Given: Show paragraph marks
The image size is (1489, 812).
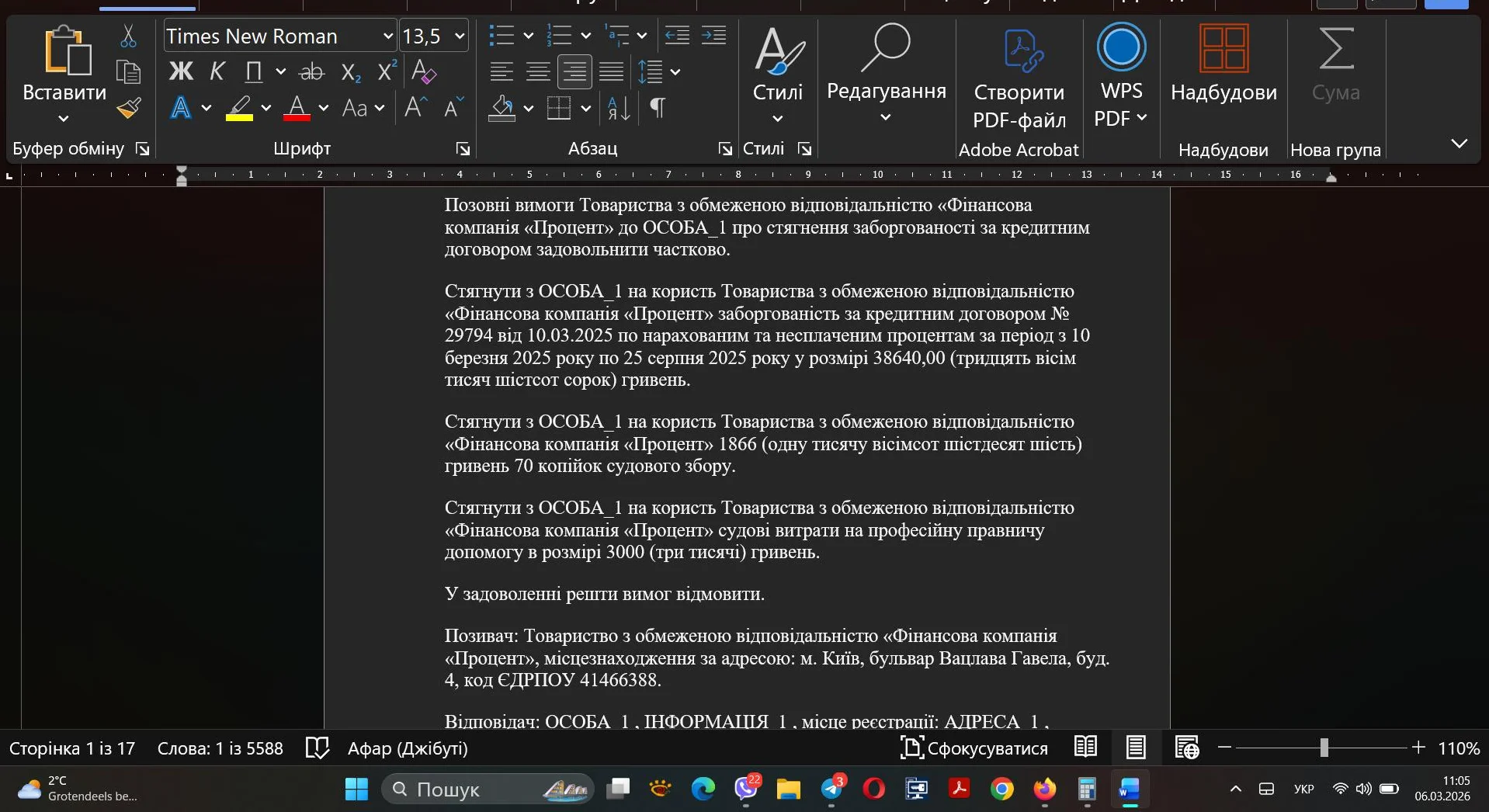Looking at the screenshot, I should click(658, 108).
